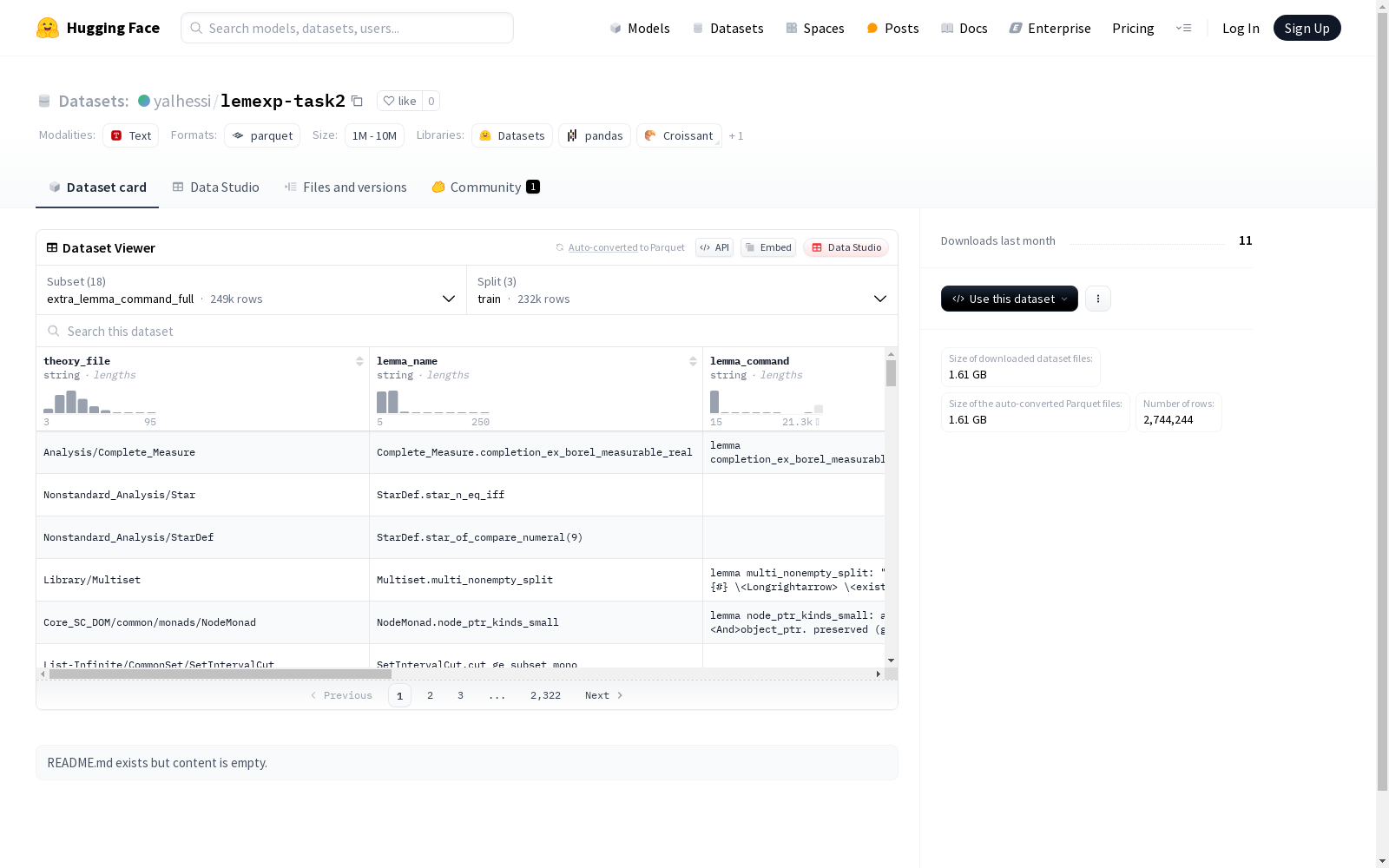Click the Embed button
Screen dimensions: 1389x868
(x=768, y=247)
